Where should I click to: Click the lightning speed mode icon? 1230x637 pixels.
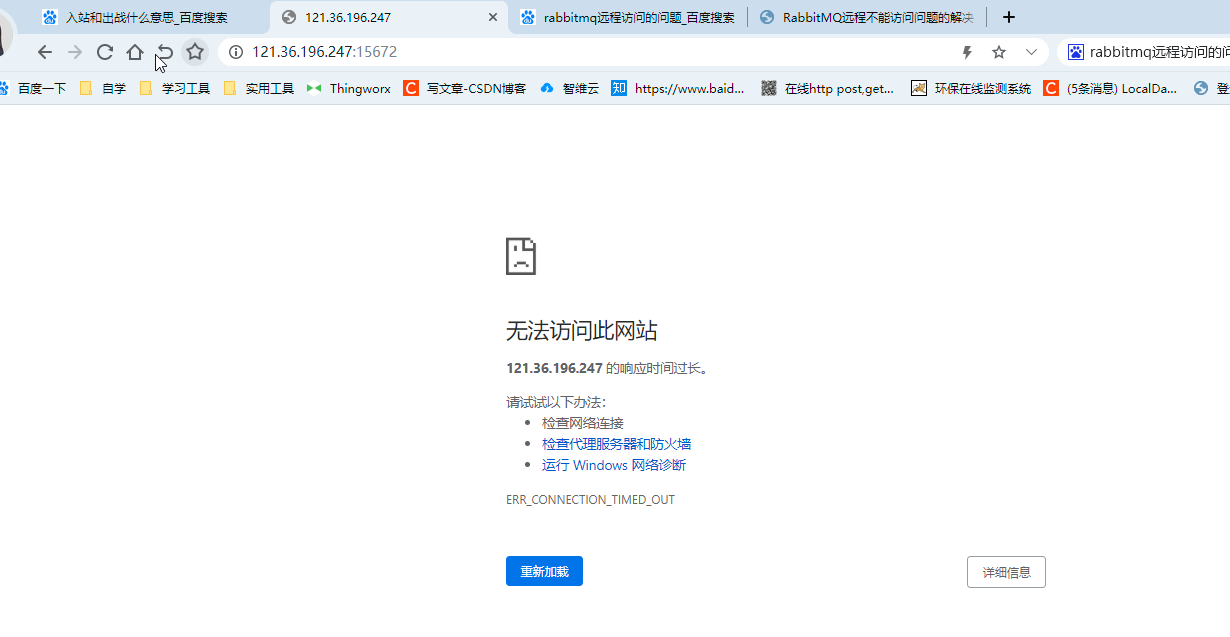point(967,52)
